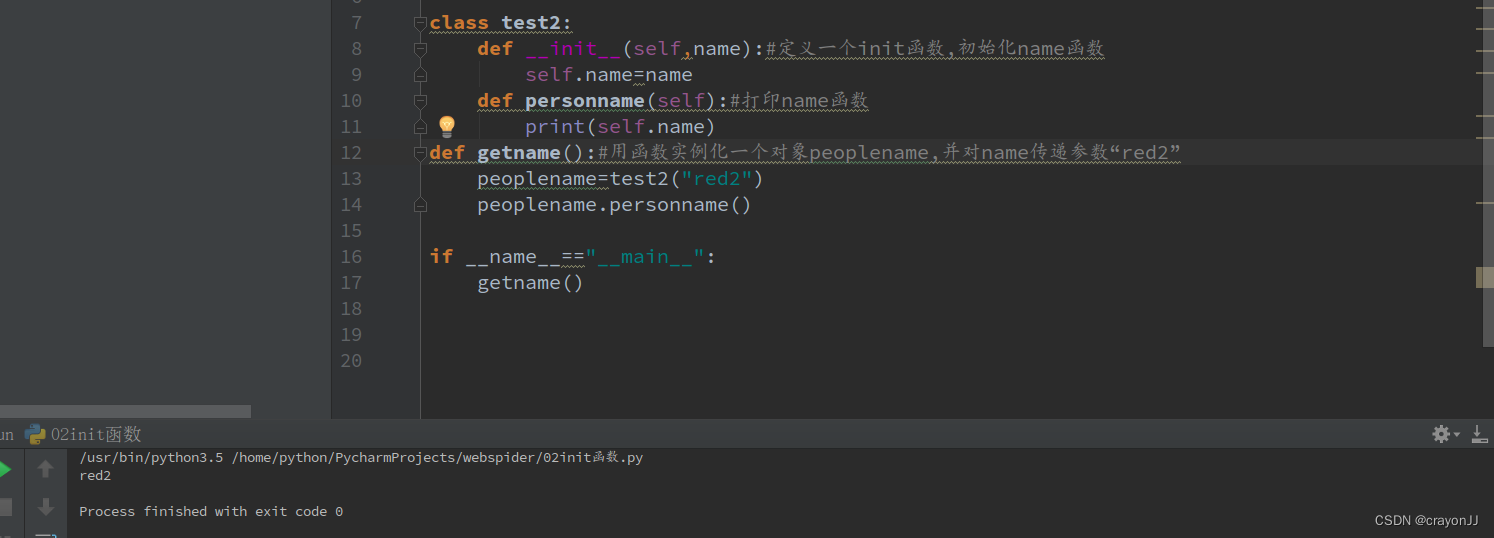Click the gray Stop square in Run panel
Image resolution: width=1494 pixels, height=538 pixels.
5,507
